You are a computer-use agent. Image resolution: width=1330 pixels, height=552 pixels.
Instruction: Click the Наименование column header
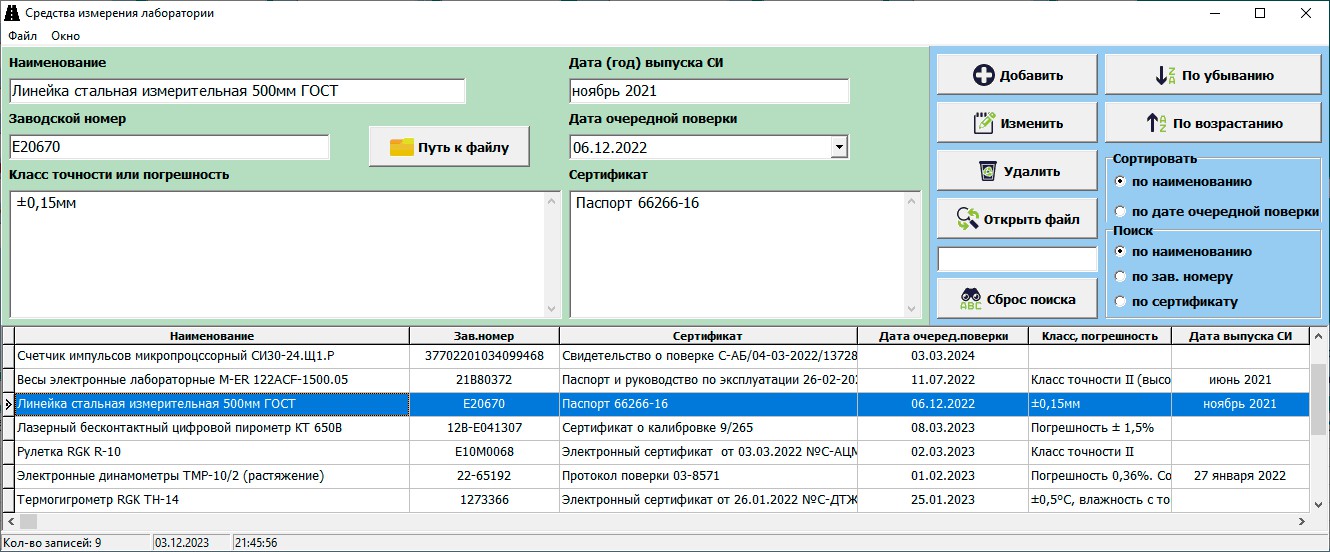(x=212, y=336)
